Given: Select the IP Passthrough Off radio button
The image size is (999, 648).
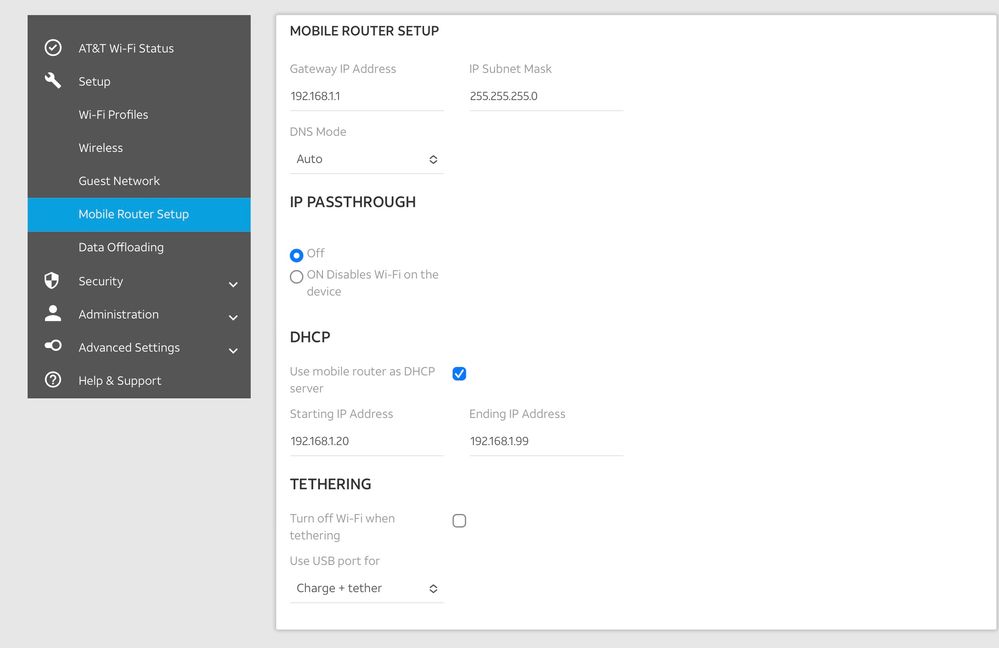Looking at the screenshot, I should pyautogui.click(x=296, y=255).
